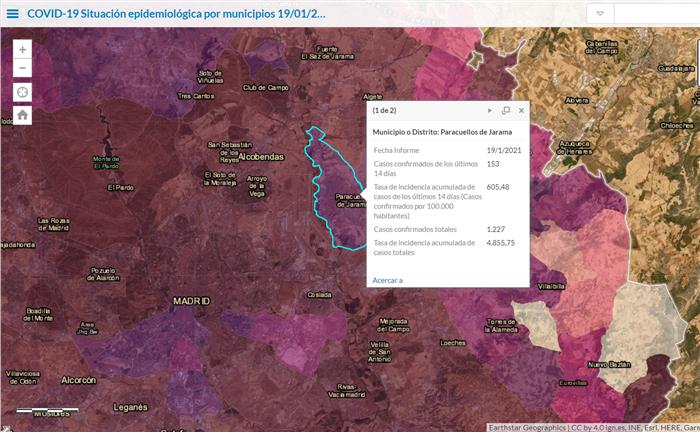Zoom in on the map
Screen dimensions: 700x432
click(23, 49)
